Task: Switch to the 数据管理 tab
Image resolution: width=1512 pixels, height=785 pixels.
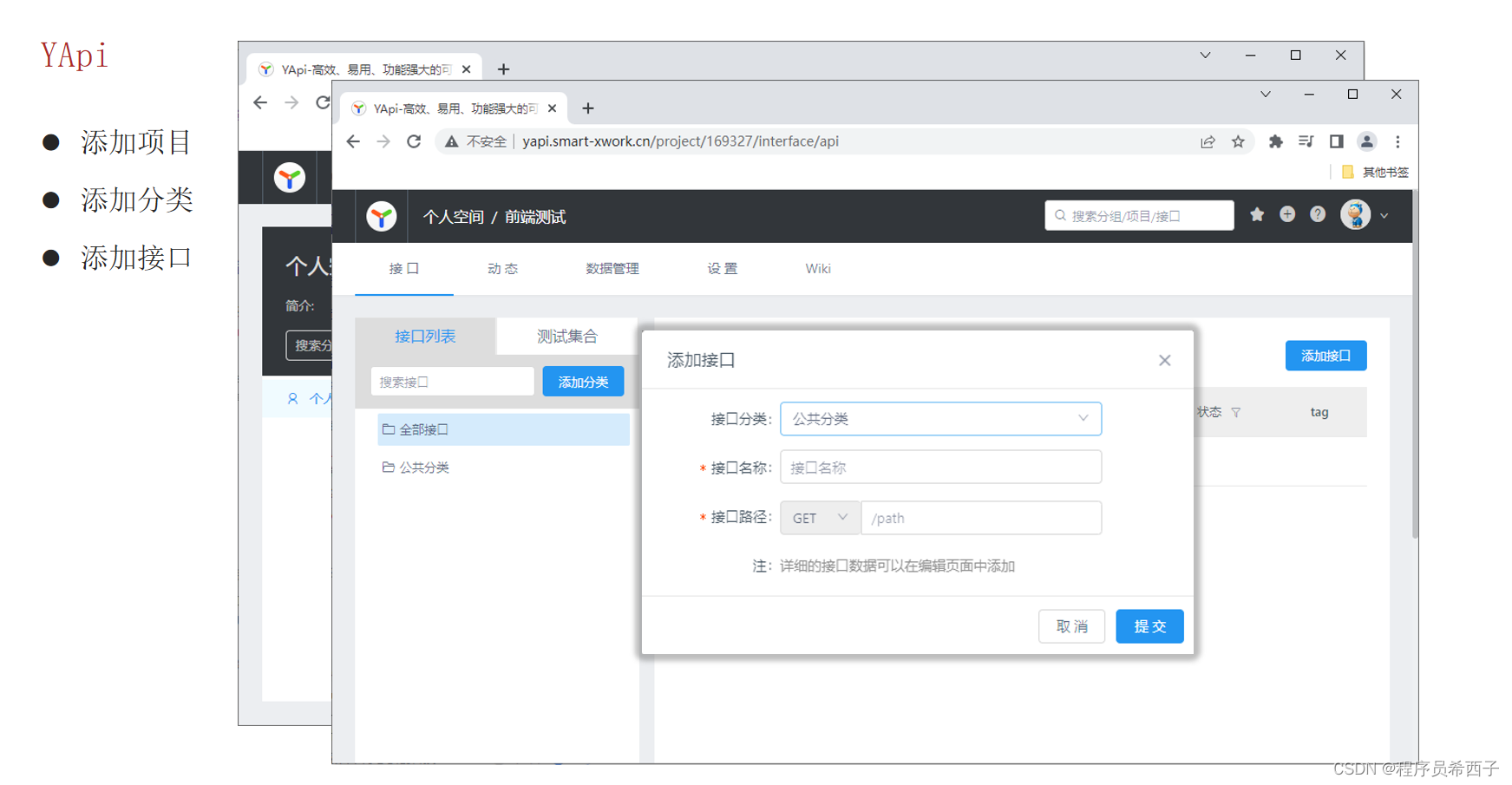Action: click(612, 269)
